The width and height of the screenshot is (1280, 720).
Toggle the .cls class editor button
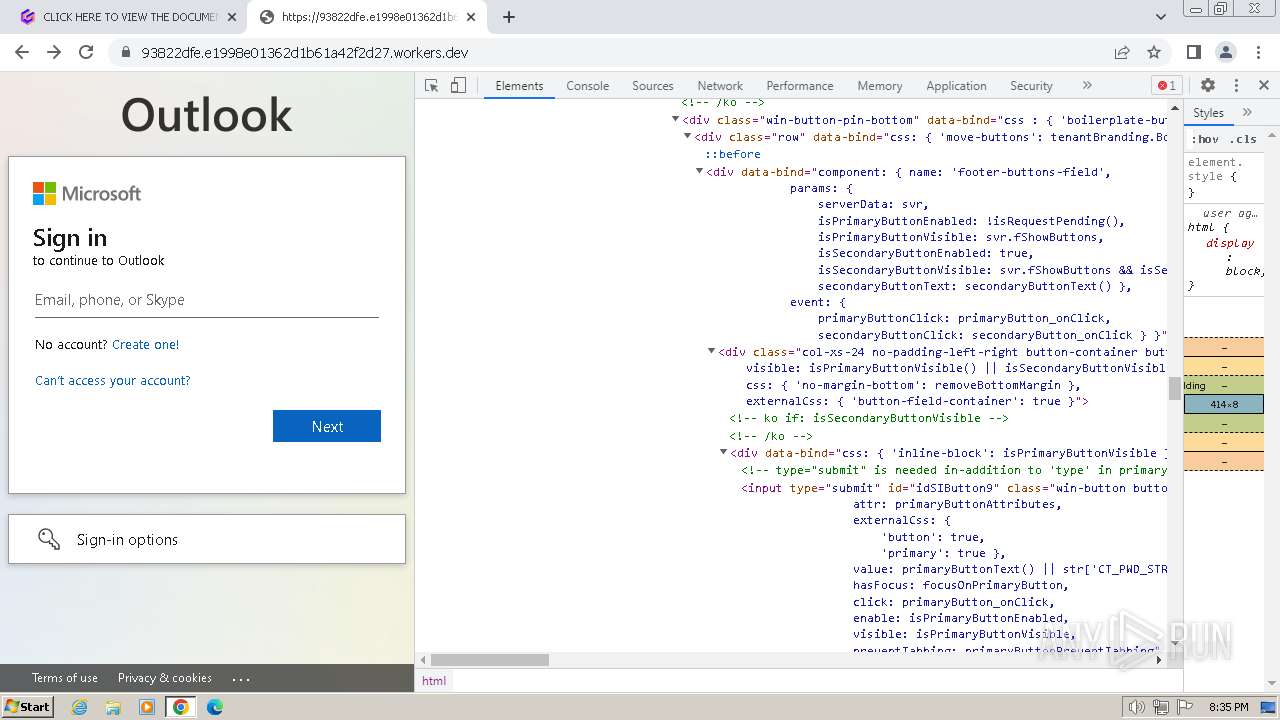coord(1243,139)
